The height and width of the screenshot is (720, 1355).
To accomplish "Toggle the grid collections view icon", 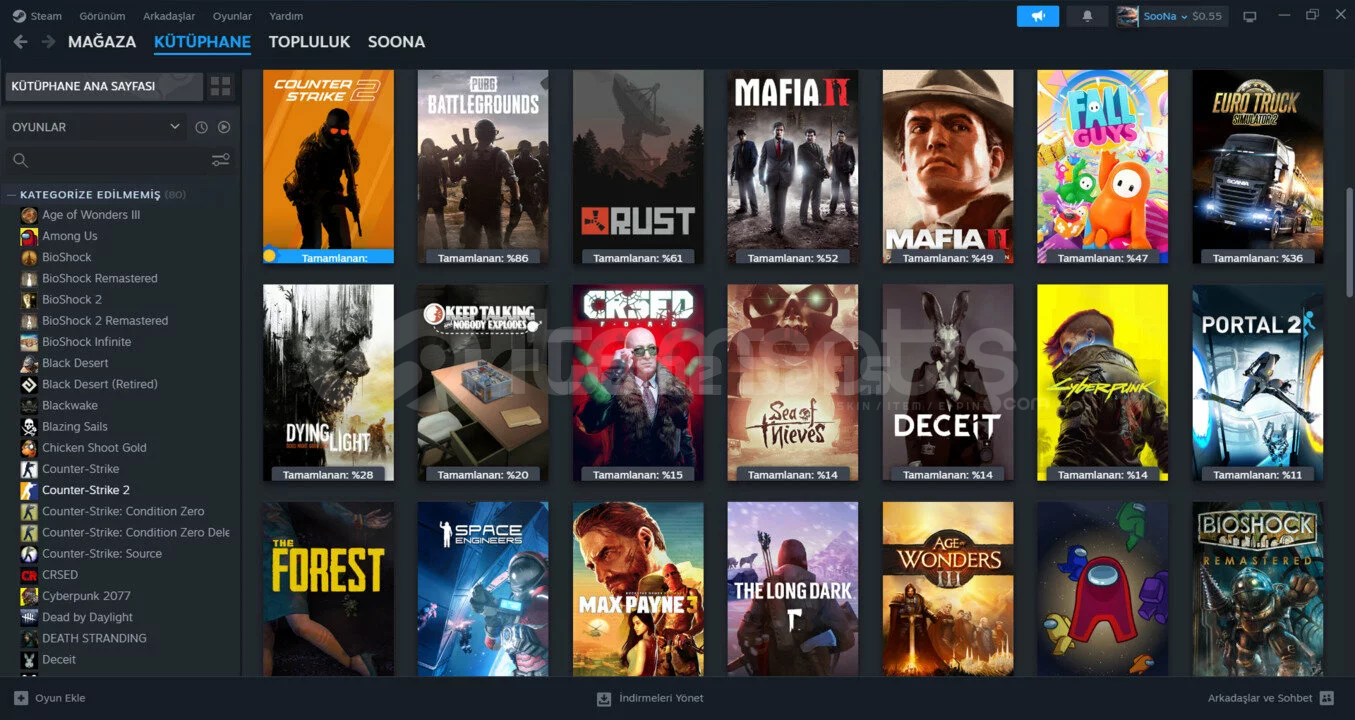I will [x=220, y=87].
